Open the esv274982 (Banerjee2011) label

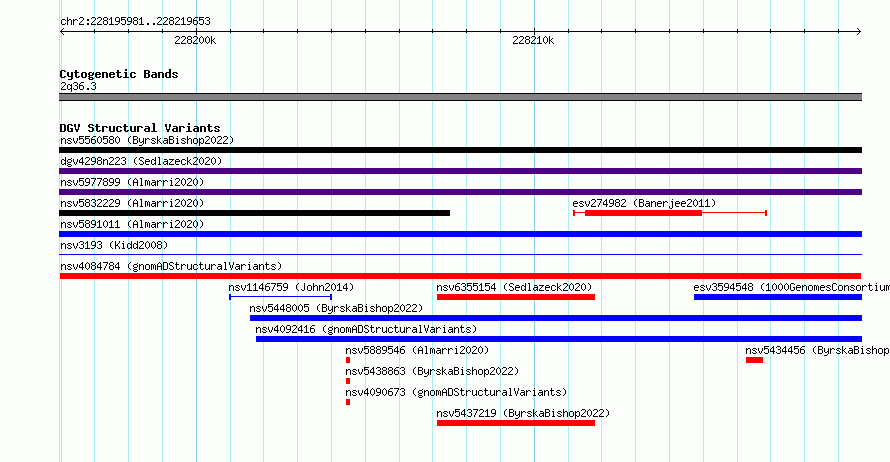644,203
